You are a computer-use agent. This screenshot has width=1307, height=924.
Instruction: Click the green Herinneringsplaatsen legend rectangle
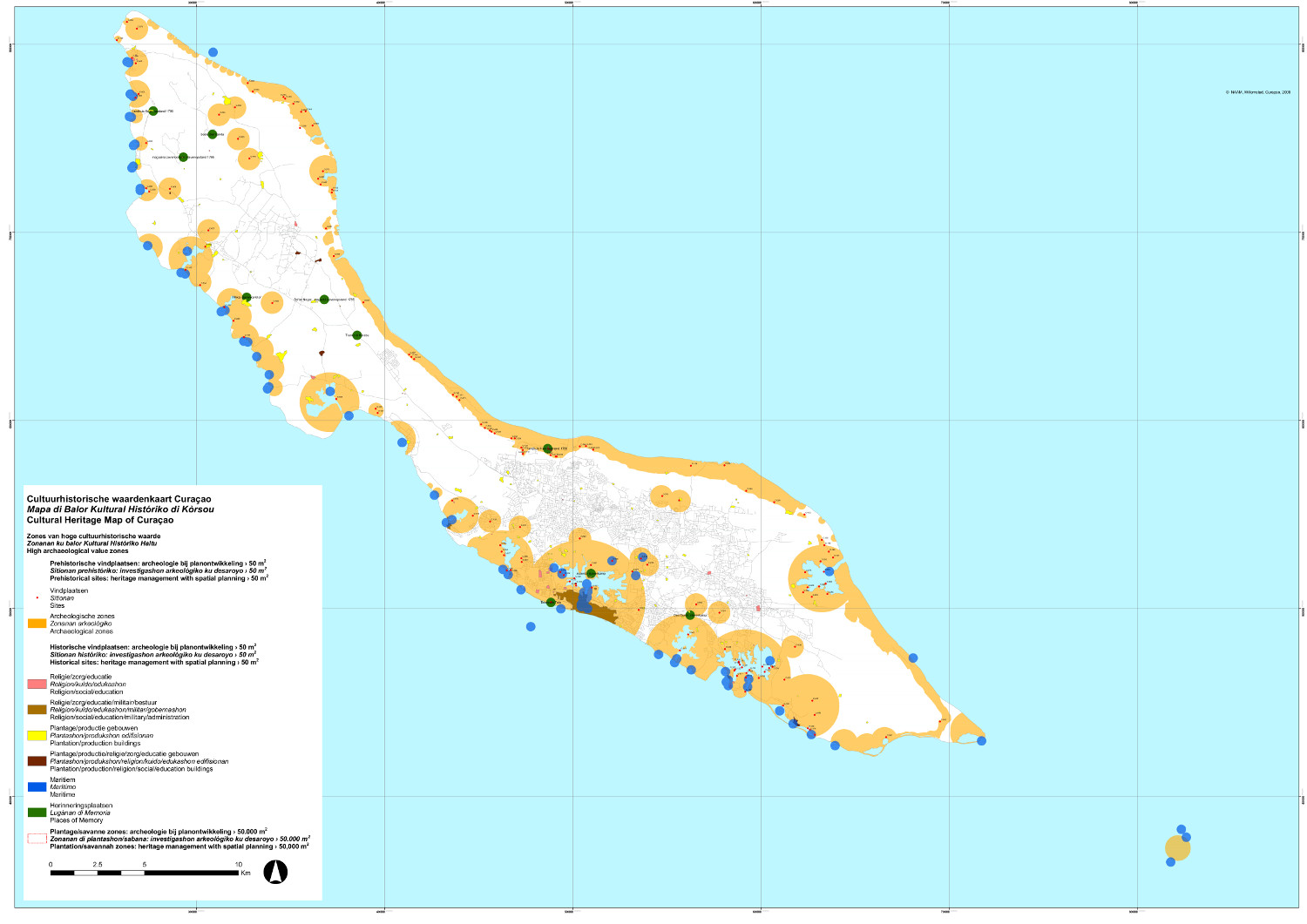tap(35, 810)
